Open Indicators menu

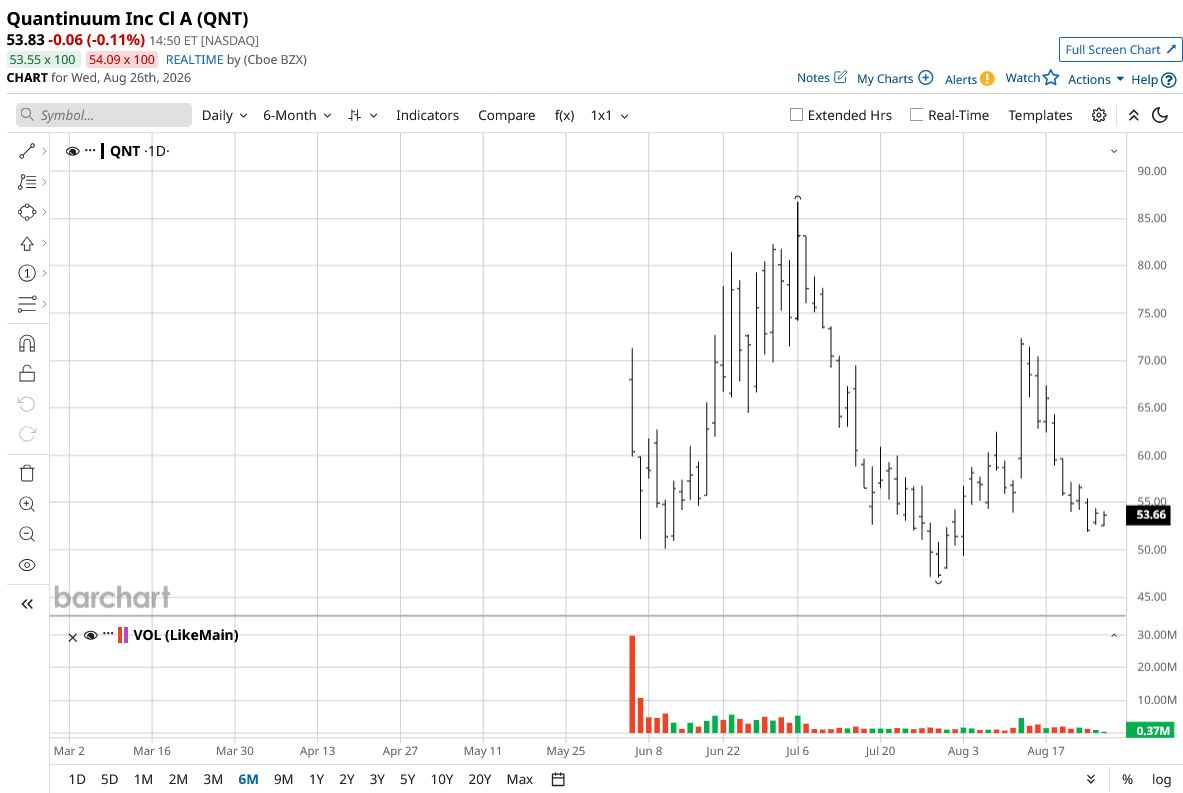pyautogui.click(x=427, y=115)
